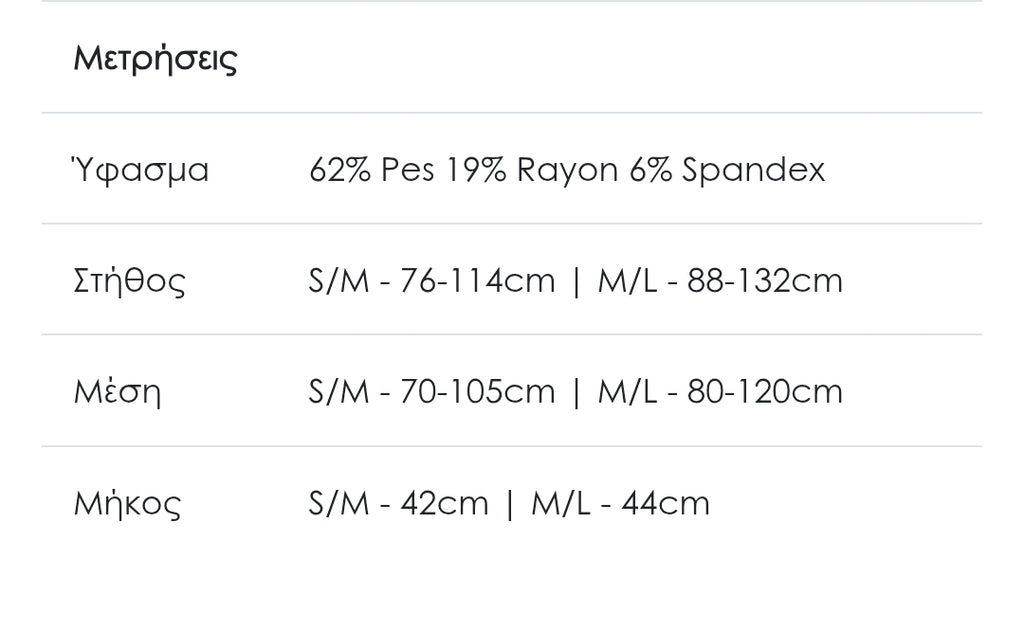This screenshot has width=1024, height=631.
Task: Click the M/L 88-132cm chest measurement
Action: (x=720, y=281)
